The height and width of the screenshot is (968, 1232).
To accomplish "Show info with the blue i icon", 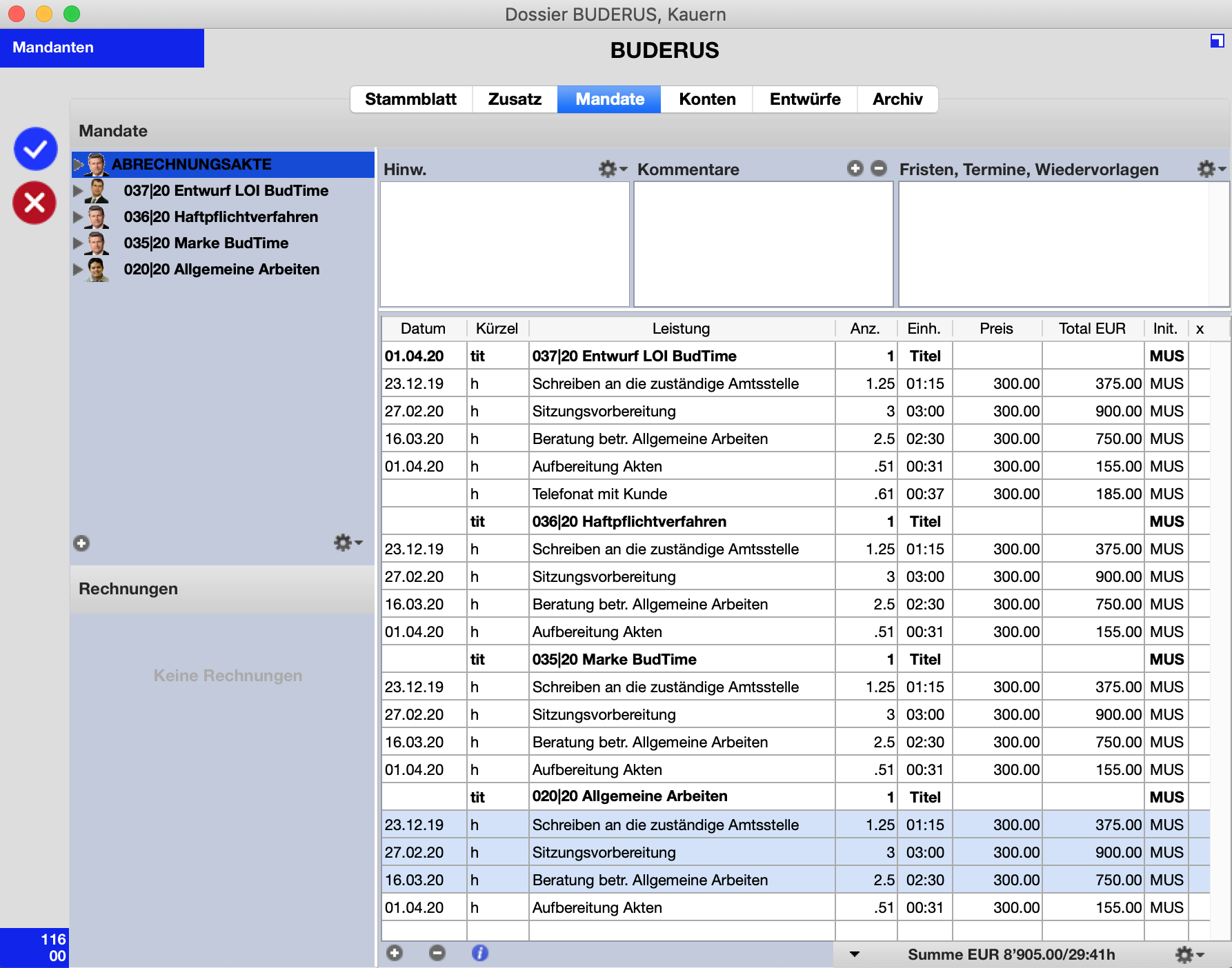I will pos(480,953).
